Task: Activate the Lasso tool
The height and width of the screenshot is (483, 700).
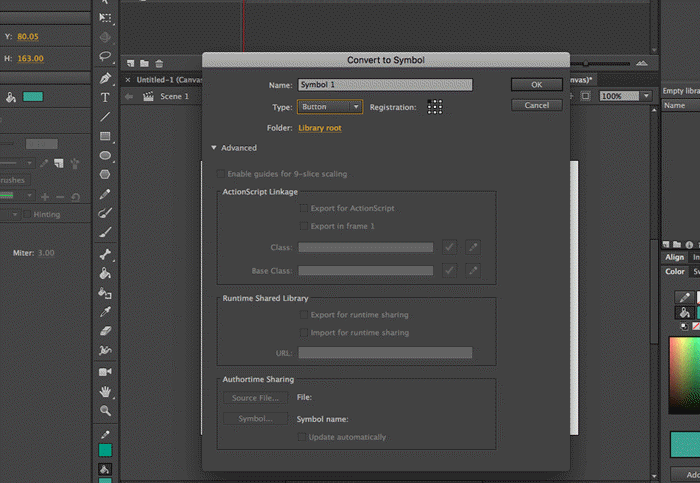Action: [105, 56]
